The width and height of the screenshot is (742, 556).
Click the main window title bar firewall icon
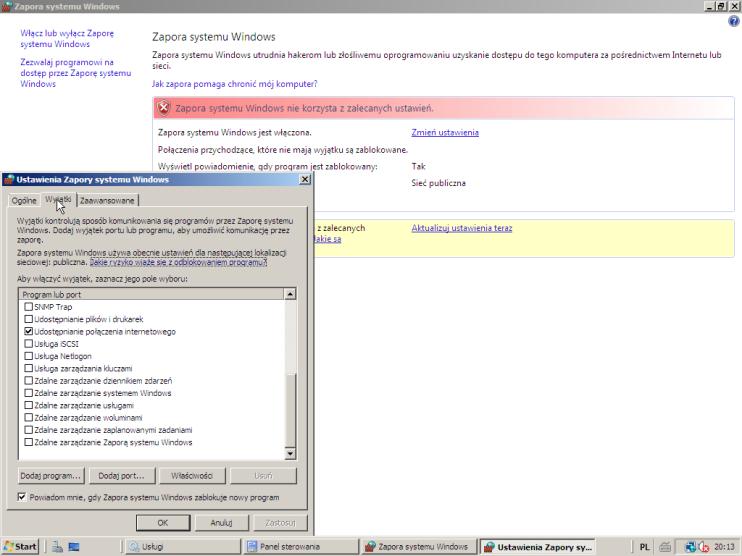(7, 6)
